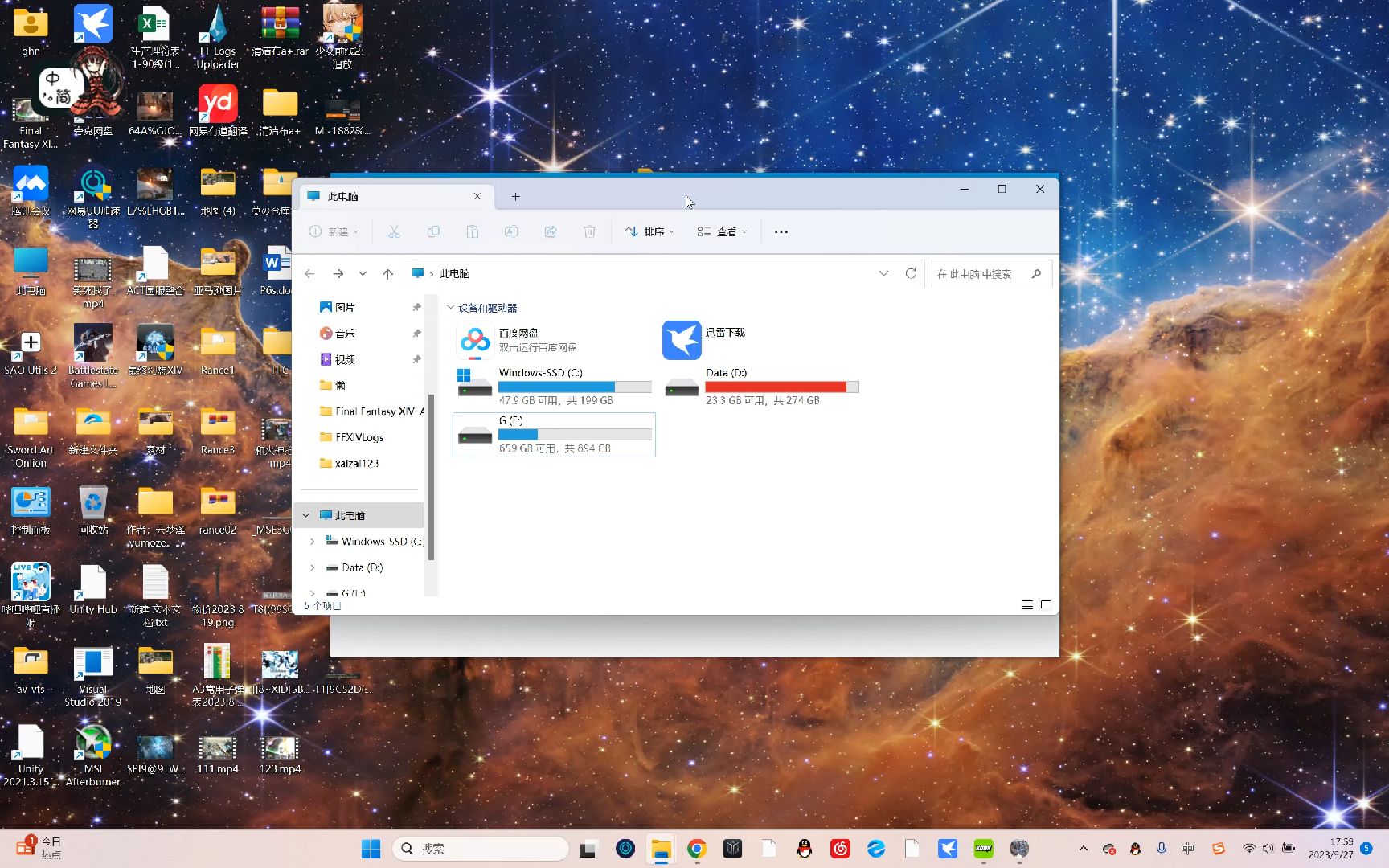Click the address bar path This PC

(x=454, y=274)
